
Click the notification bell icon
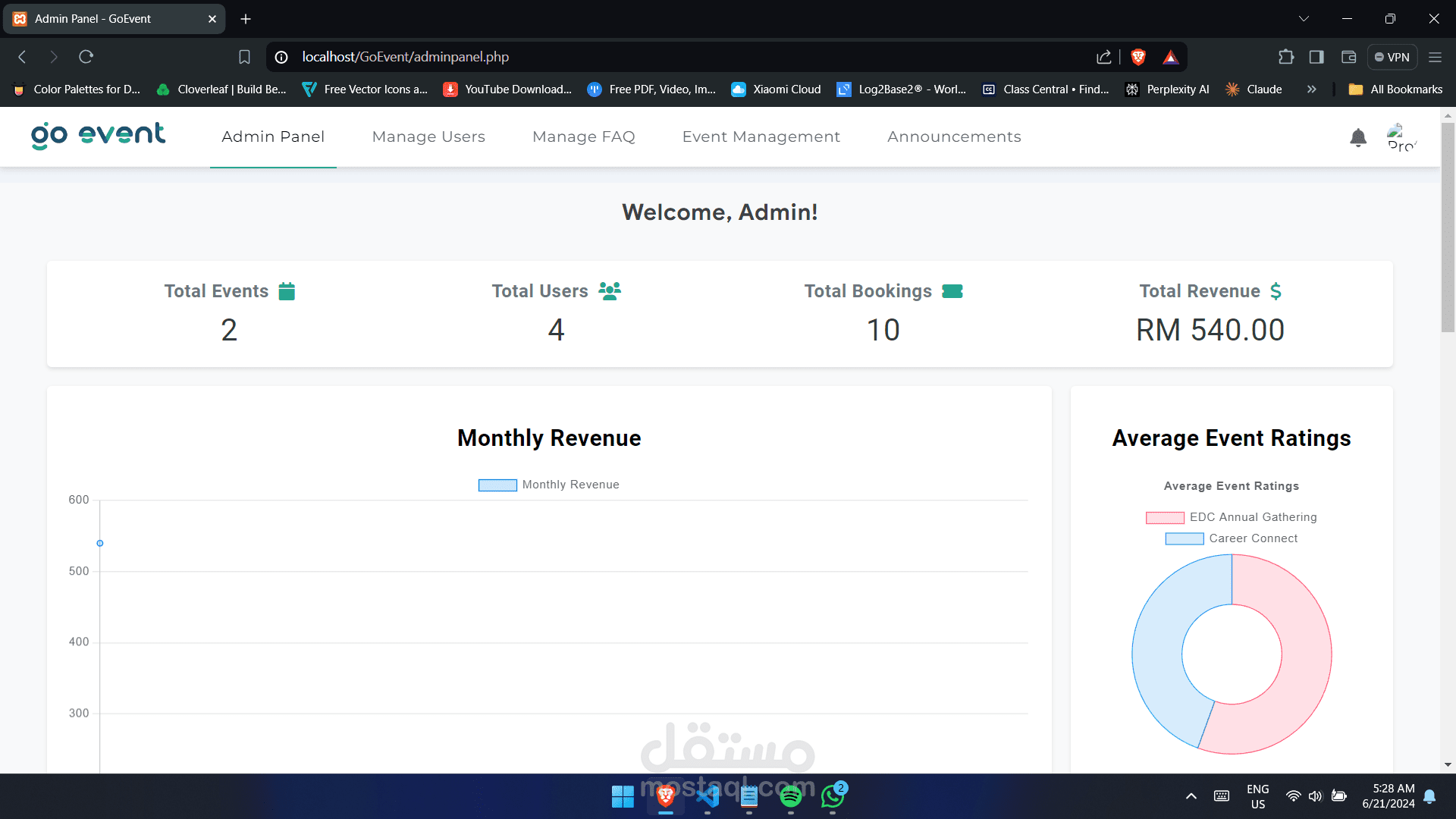tap(1358, 137)
